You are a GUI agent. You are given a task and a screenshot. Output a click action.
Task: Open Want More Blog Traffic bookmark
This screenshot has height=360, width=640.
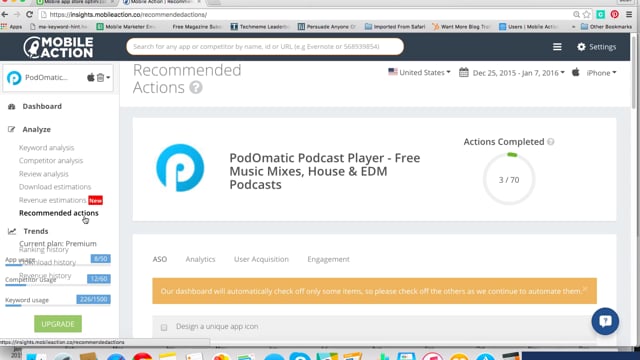[x=462, y=27]
